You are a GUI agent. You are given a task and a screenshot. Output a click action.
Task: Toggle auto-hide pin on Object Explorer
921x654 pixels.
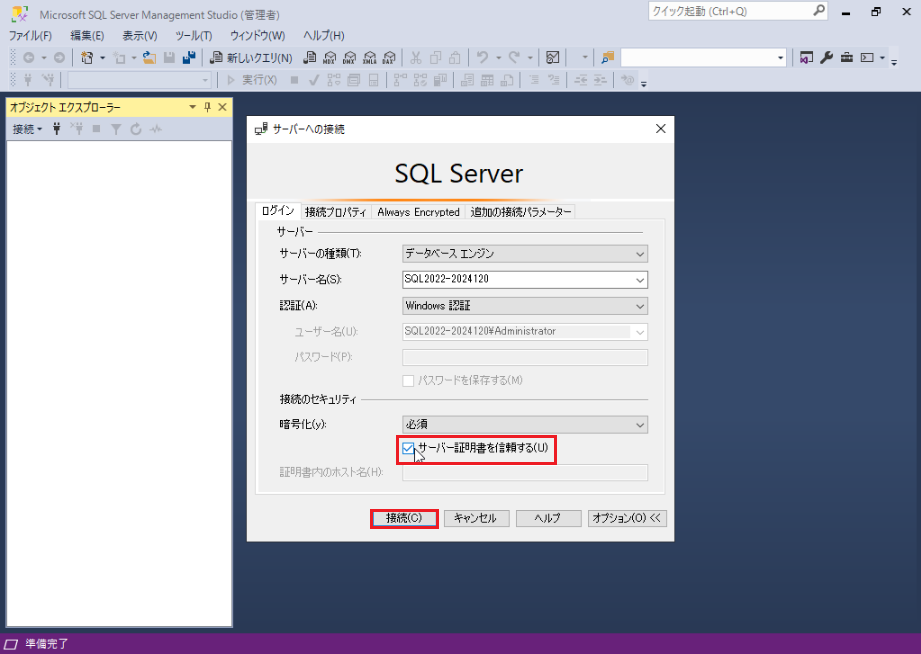[207, 107]
